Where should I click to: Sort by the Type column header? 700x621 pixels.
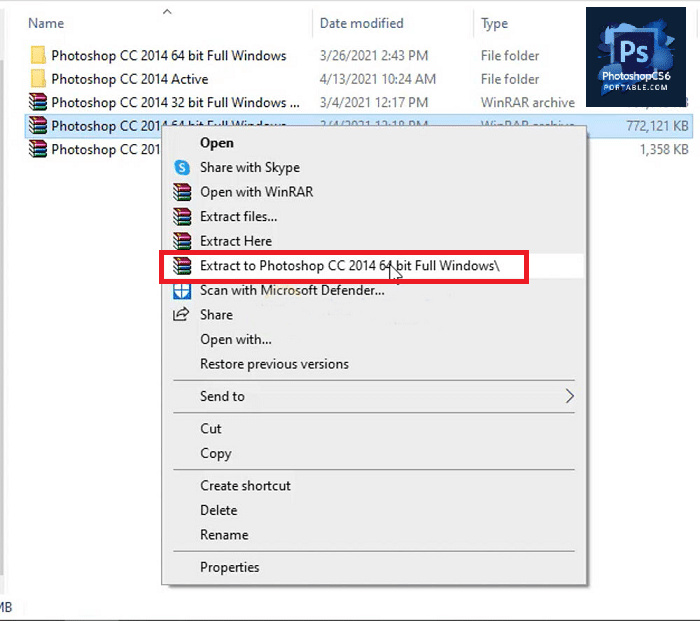click(494, 24)
